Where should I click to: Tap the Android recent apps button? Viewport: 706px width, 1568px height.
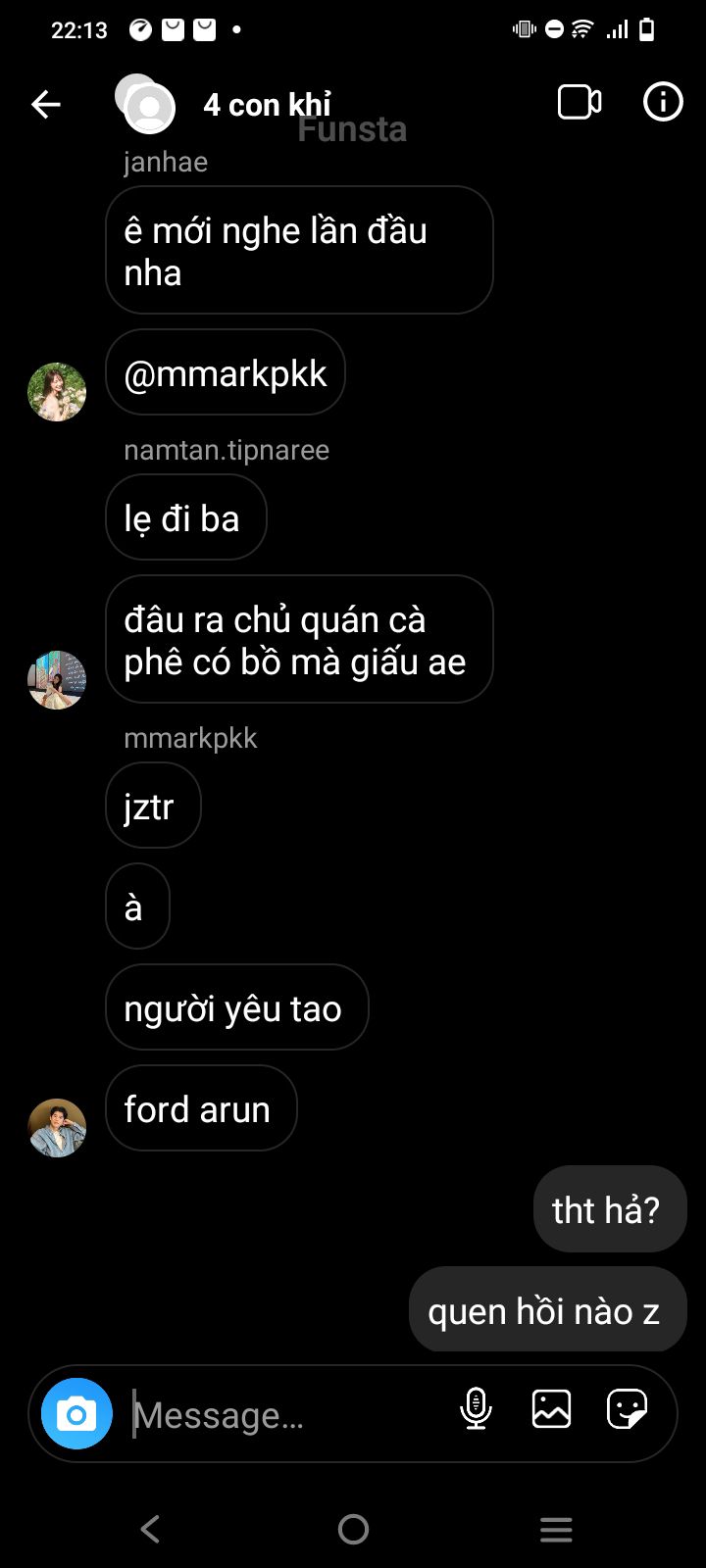tap(556, 1529)
